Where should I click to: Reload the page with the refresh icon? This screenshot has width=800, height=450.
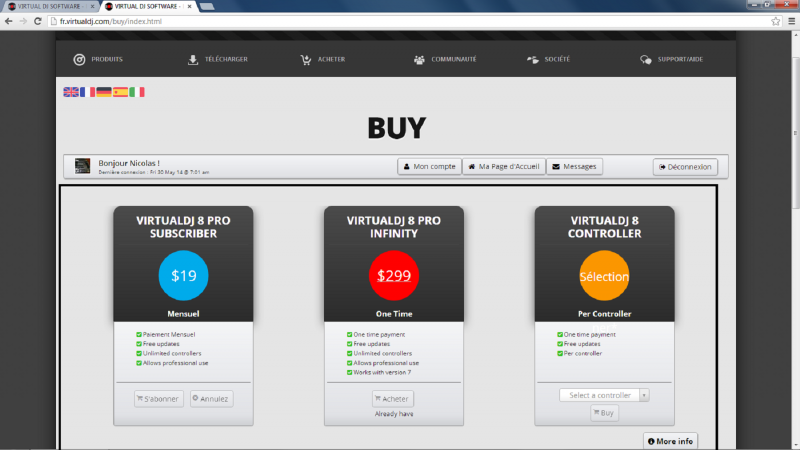(38, 21)
